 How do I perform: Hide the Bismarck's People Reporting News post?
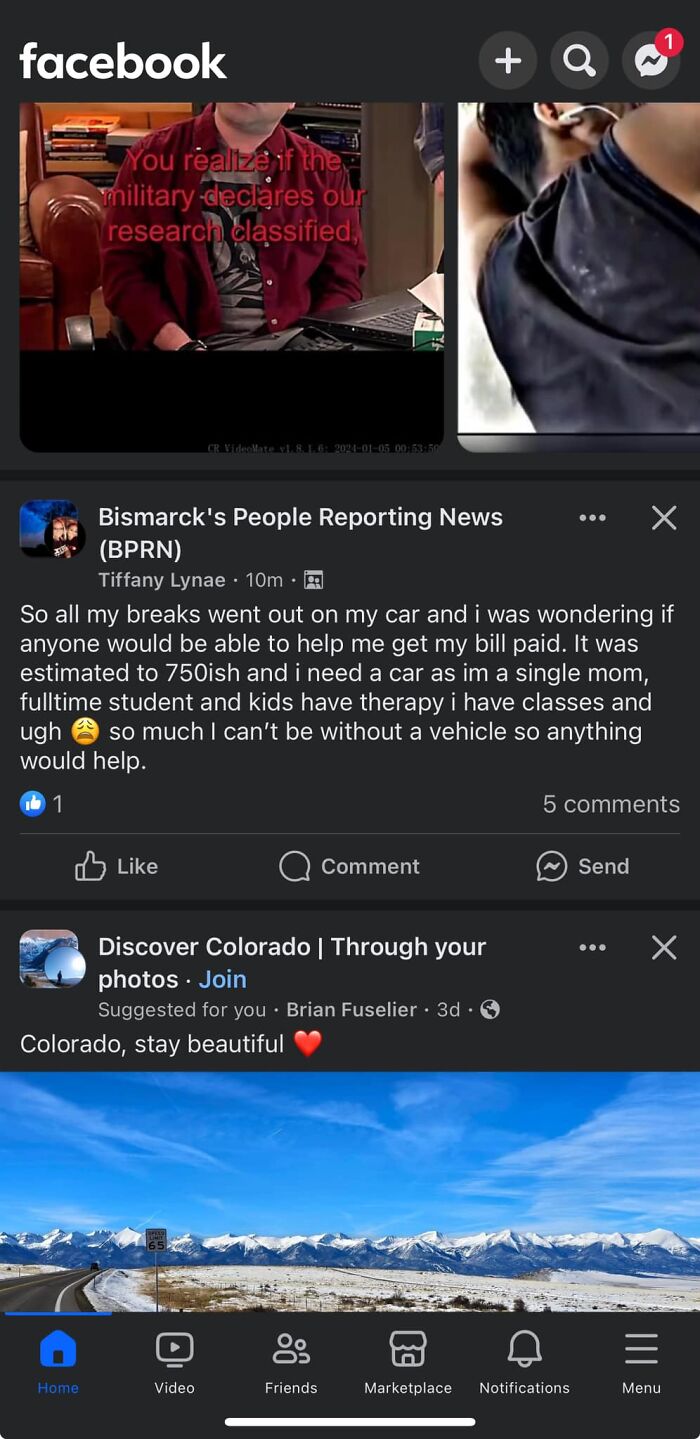pyautogui.click(x=664, y=517)
